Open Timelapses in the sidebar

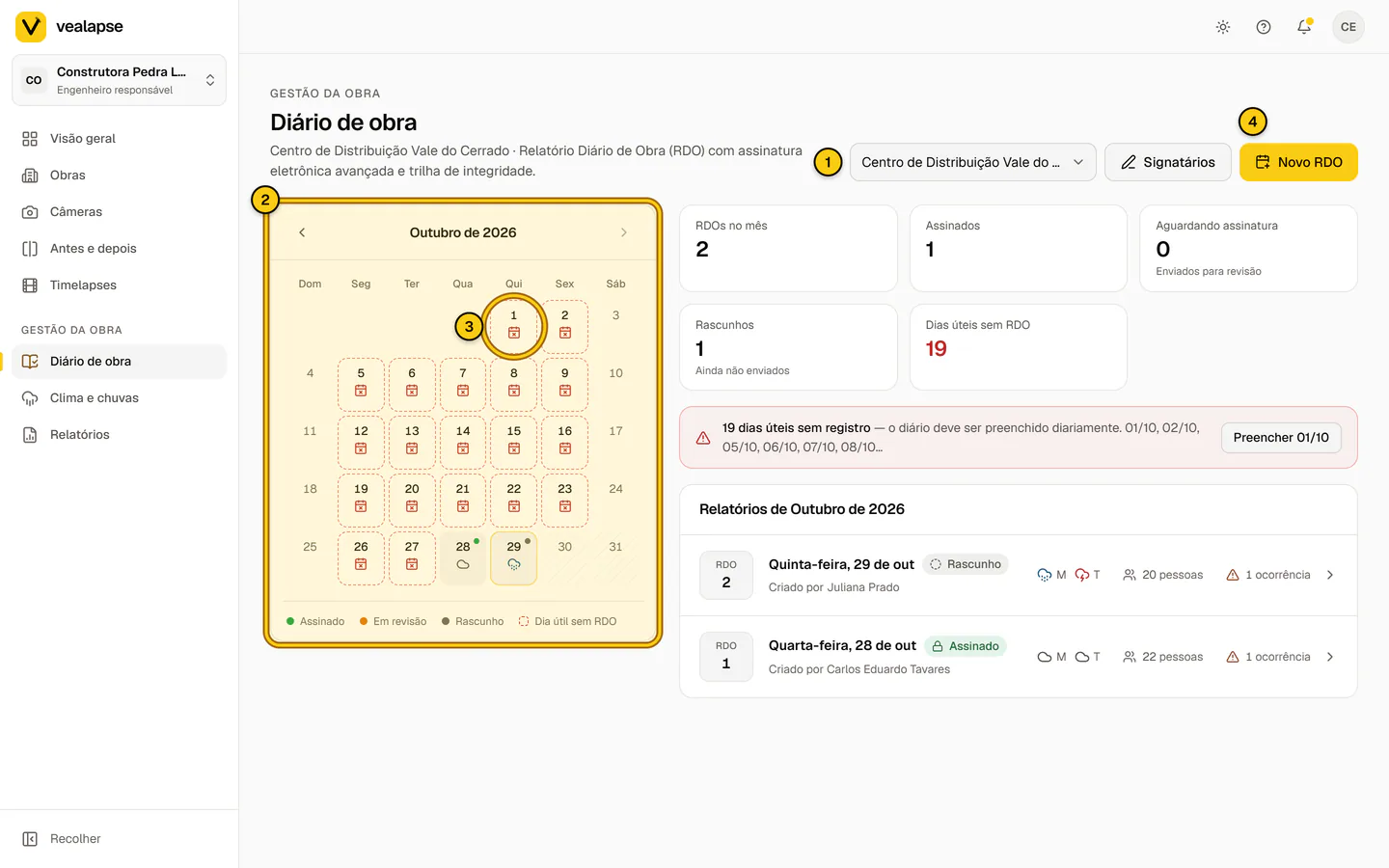pos(119,285)
